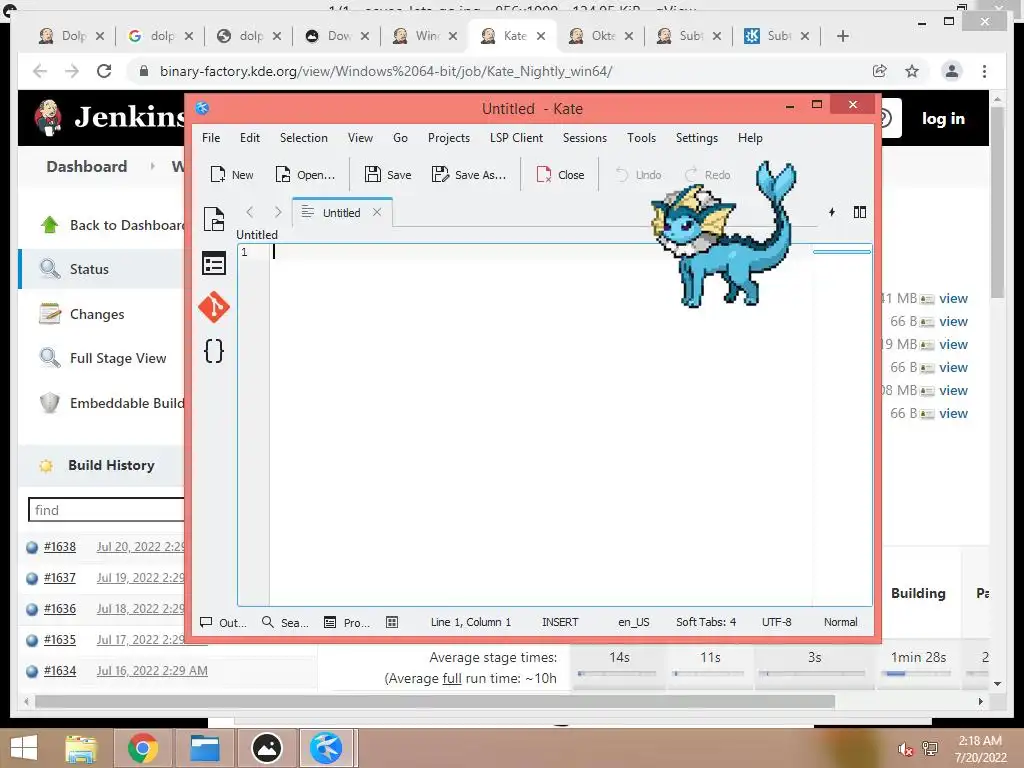Toggle INSERT mode in Kate status bar
Screen dimensions: 1024x768
[560, 622]
